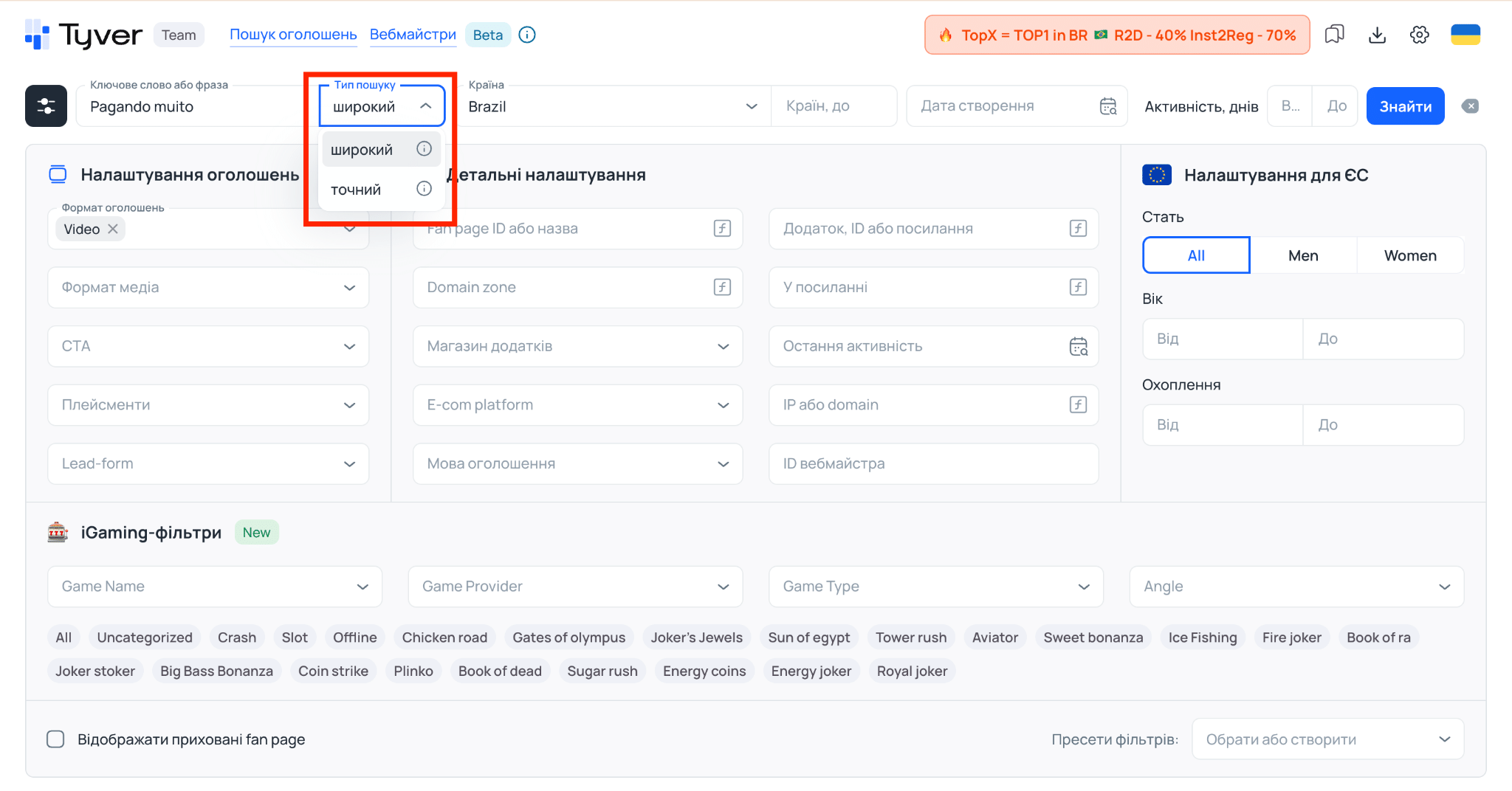
Task: Click the ID вебмайстра input field
Action: coord(933,463)
